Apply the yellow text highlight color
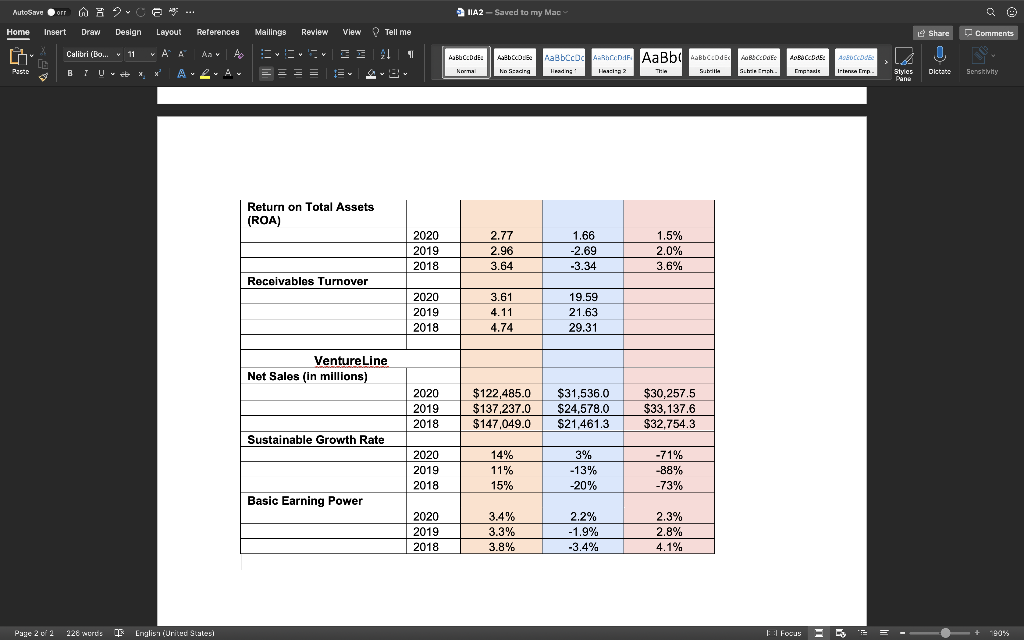1024x640 pixels. pos(205,74)
